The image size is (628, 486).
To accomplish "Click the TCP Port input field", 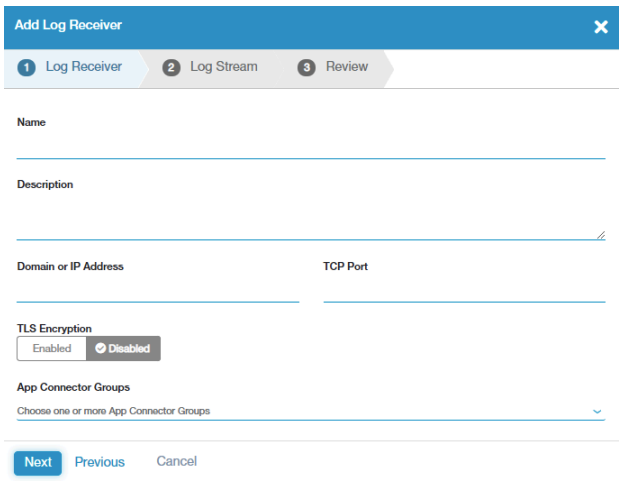I will click(x=464, y=290).
